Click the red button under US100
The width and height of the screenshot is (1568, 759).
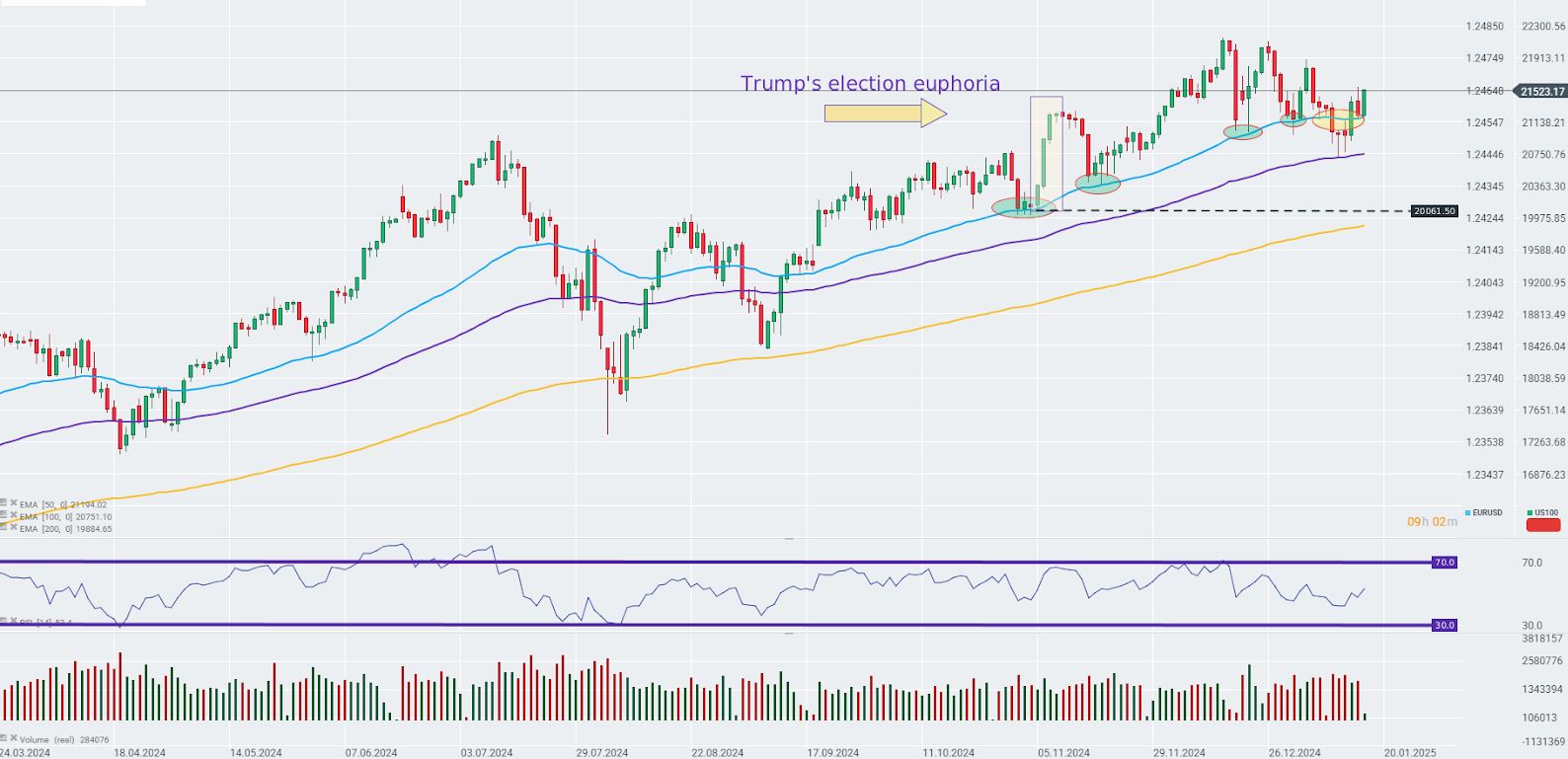[1543, 525]
